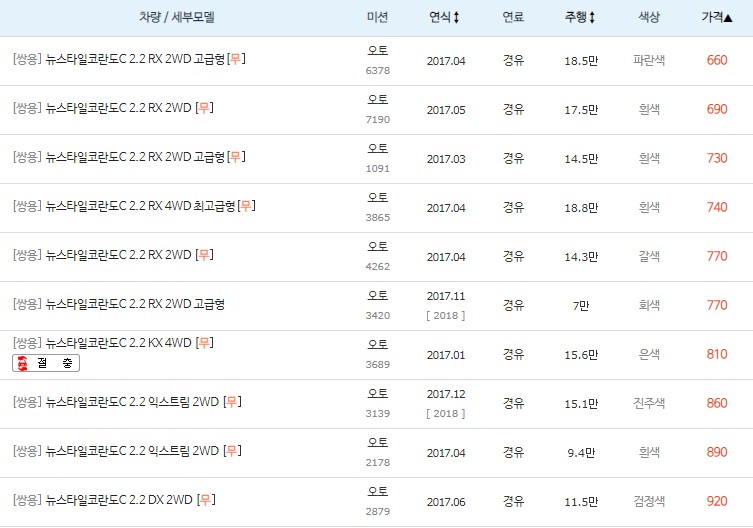Click the 2017.01 year value
The image size is (753, 528).
pos(446,355)
